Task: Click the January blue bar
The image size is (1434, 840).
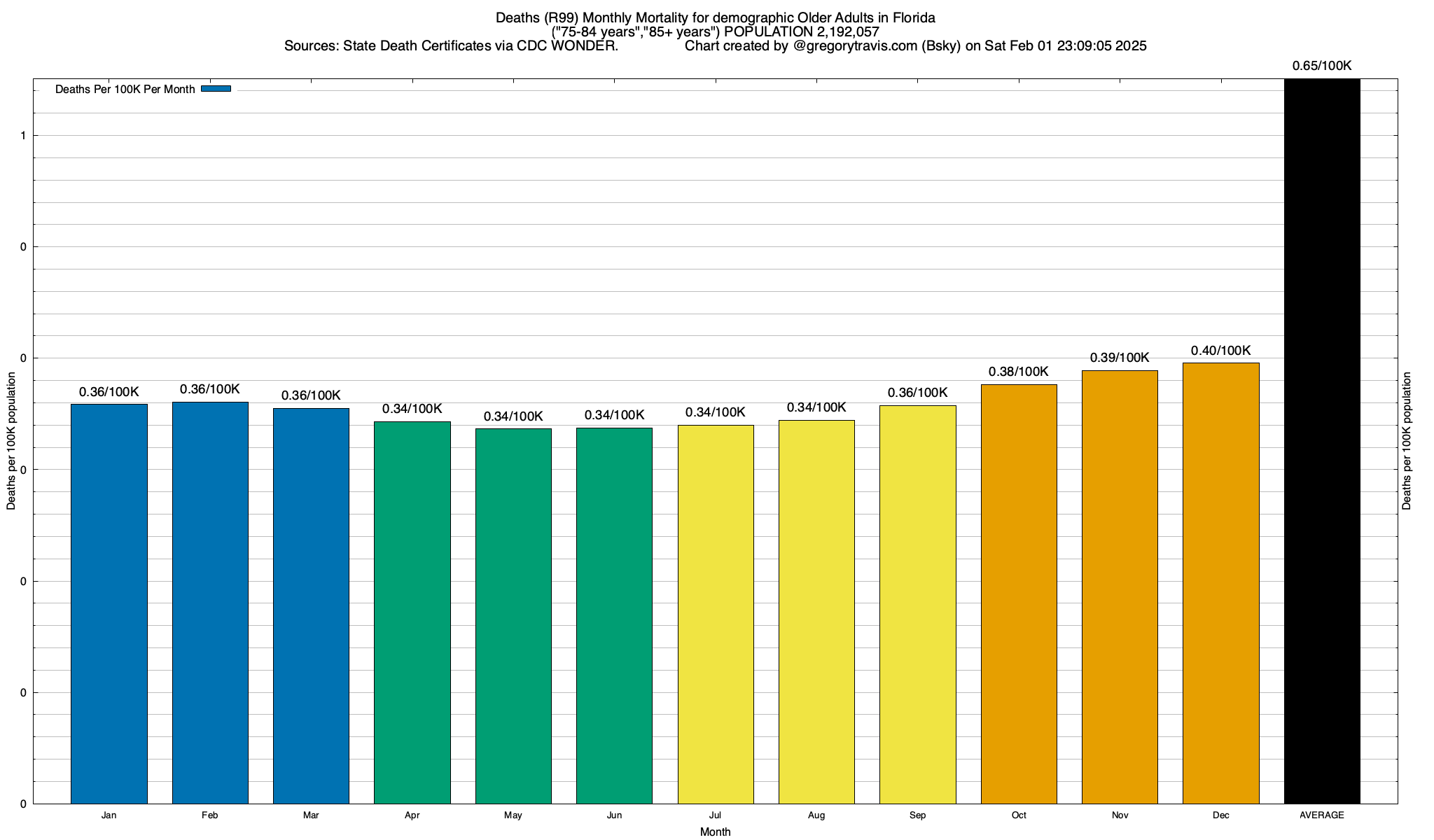Action: click(x=109, y=603)
